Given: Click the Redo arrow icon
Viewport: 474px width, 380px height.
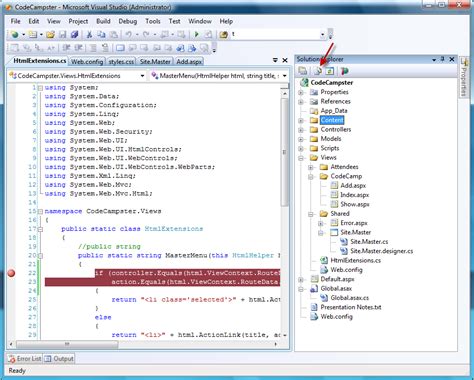Looking at the screenshot, I should tap(146, 34).
